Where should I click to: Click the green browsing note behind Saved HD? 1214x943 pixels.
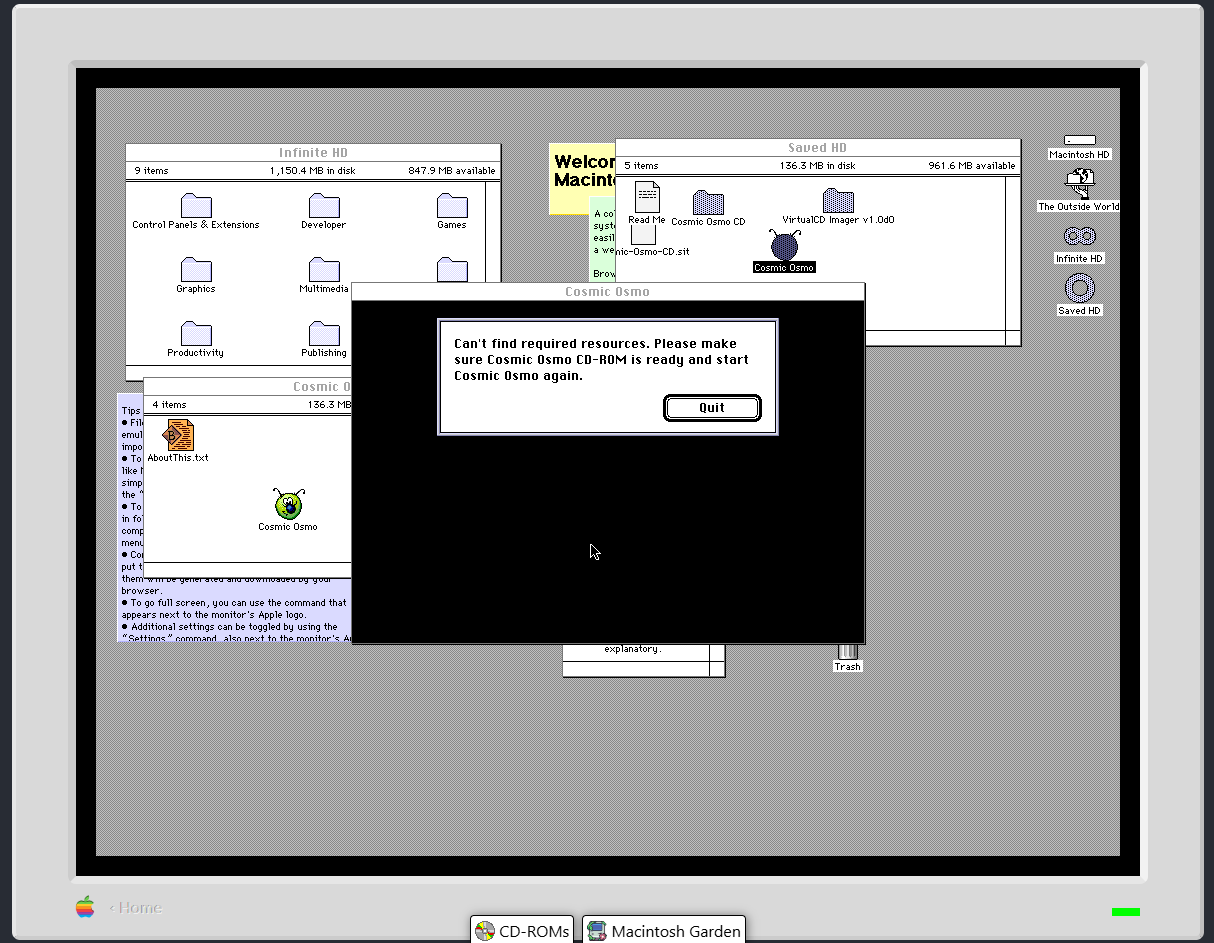coord(601,240)
